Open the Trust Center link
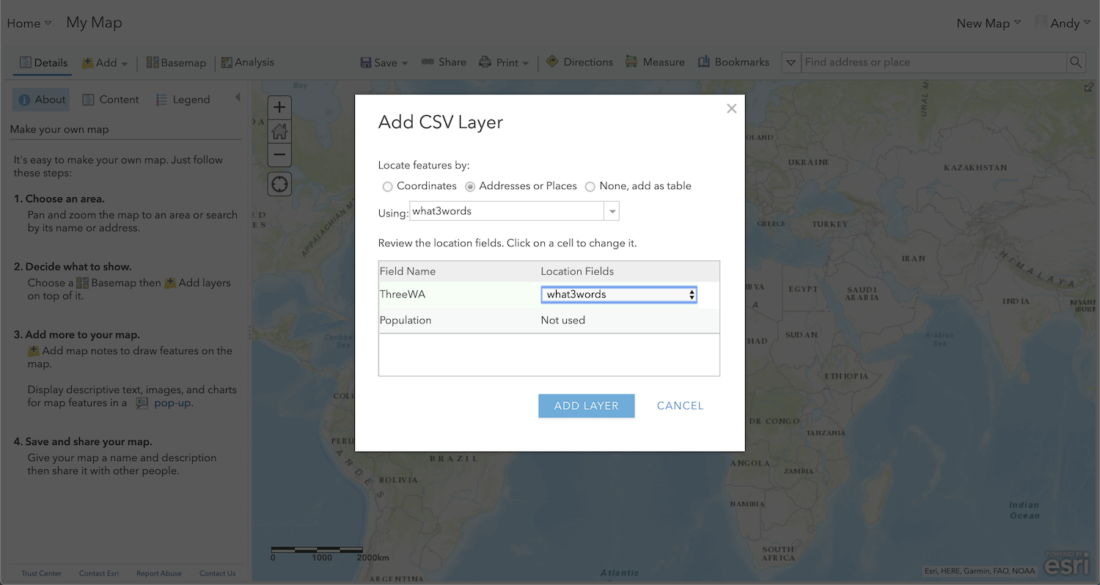This screenshot has height=585, width=1100. [x=41, y=573]
